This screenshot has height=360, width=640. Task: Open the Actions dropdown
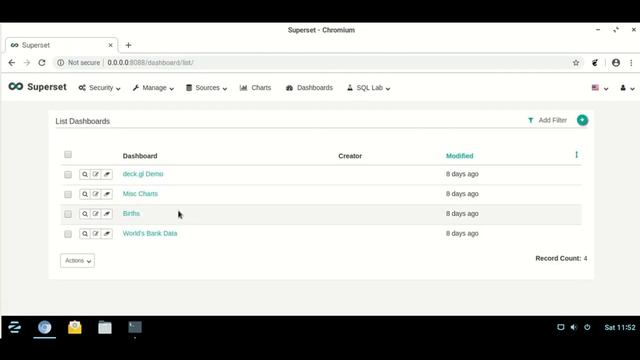point(78,260)
